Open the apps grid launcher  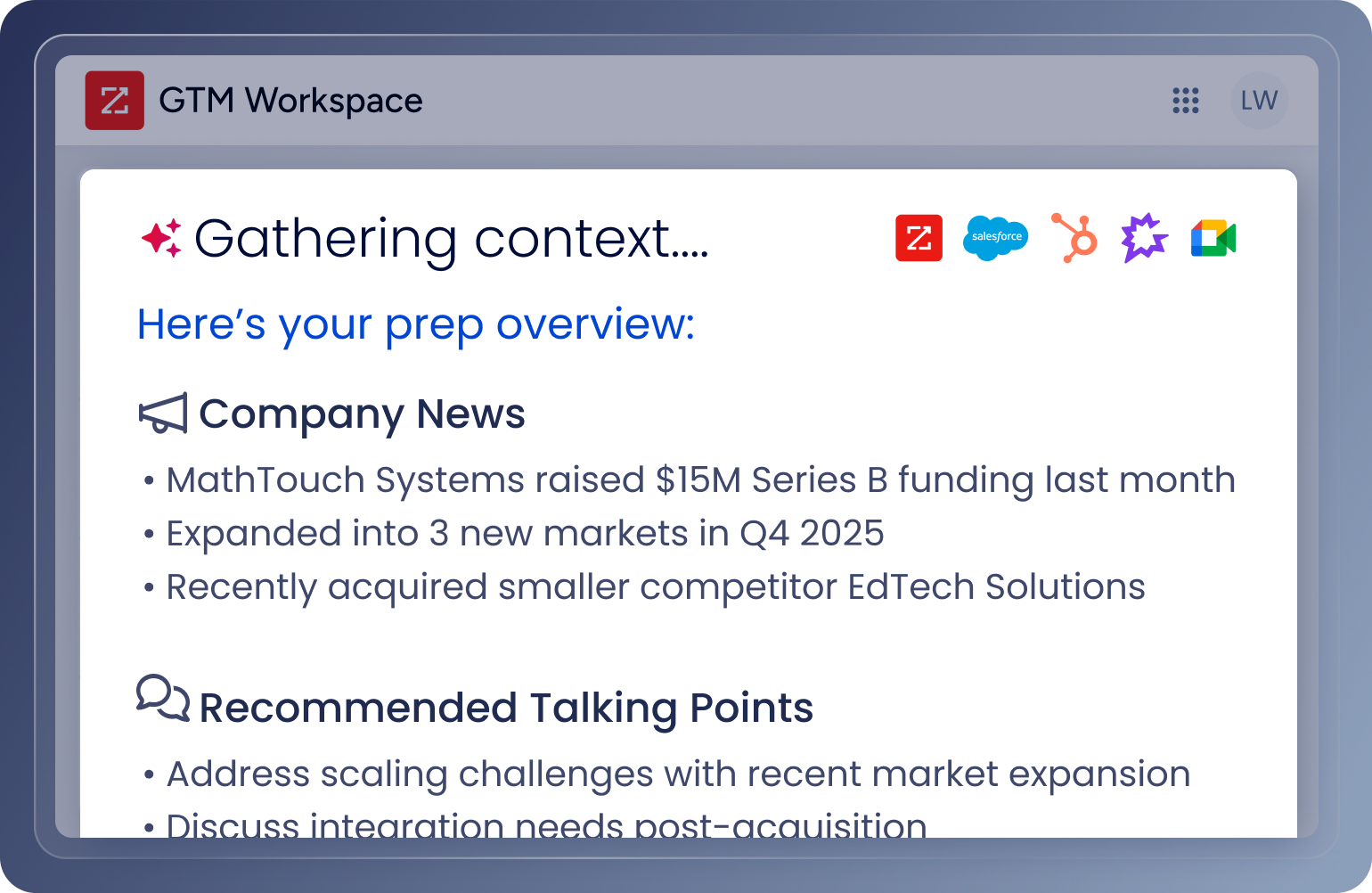point(1186,101)
